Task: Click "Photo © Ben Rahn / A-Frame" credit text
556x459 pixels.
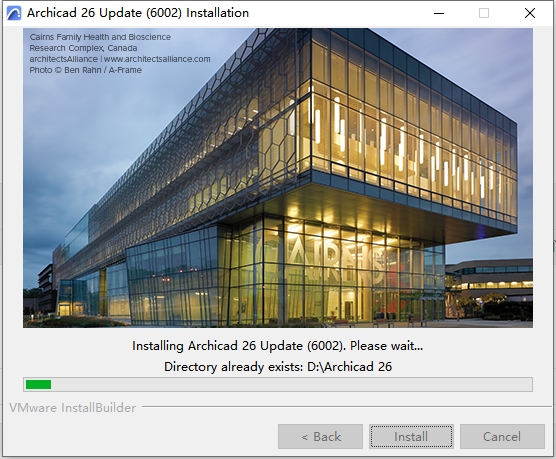Action: [x=85, y=70]
